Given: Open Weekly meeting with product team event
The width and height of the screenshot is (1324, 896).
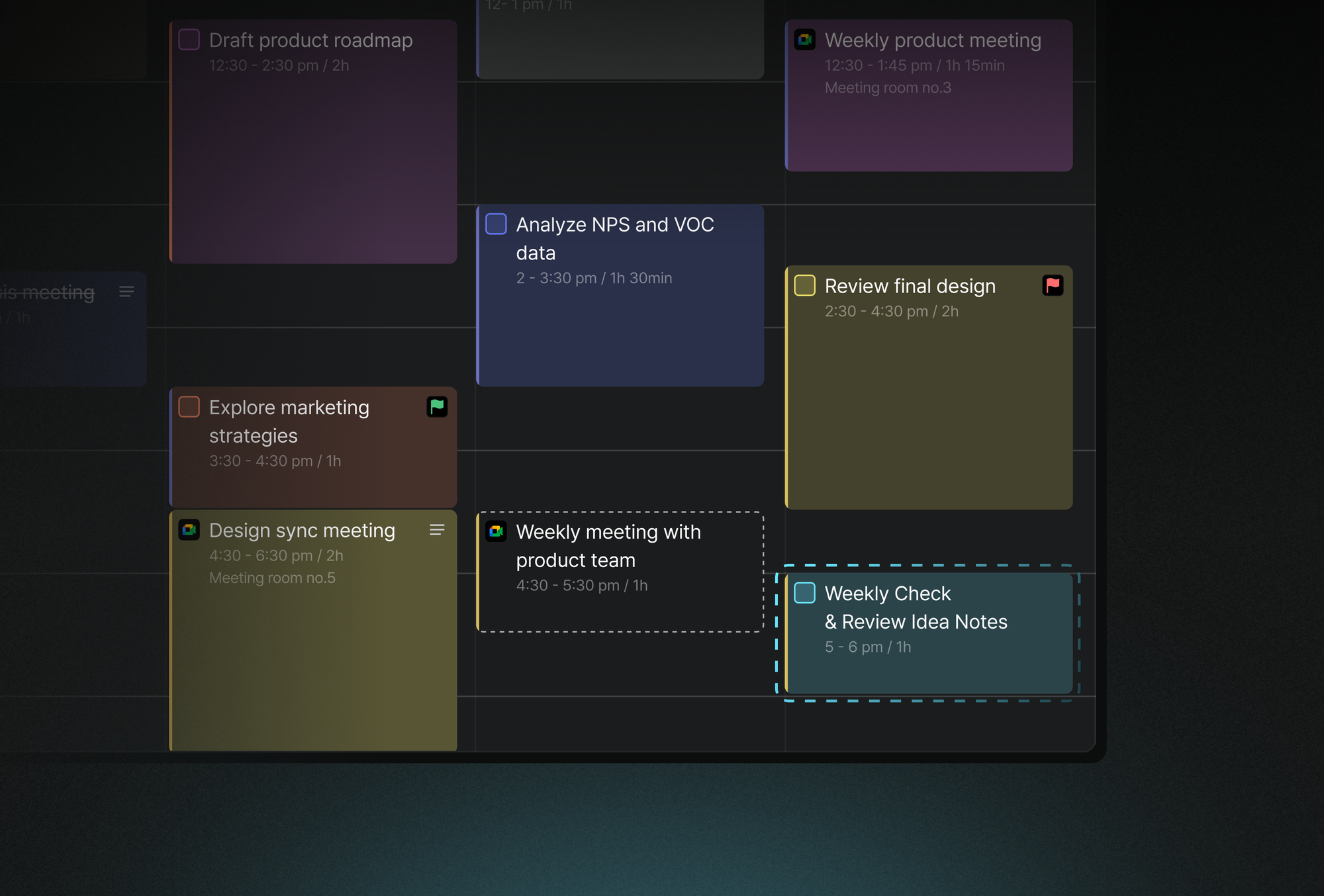Looking at the screenshot, I should 620,572.
